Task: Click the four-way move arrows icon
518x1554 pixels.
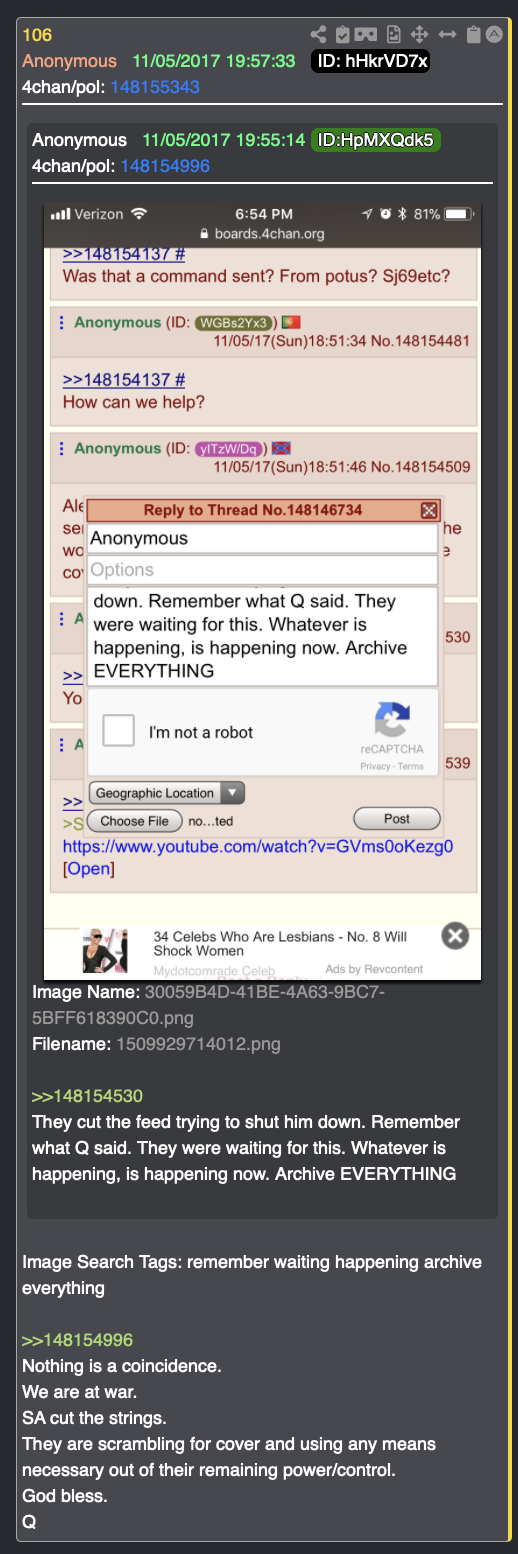Action: 421,35
